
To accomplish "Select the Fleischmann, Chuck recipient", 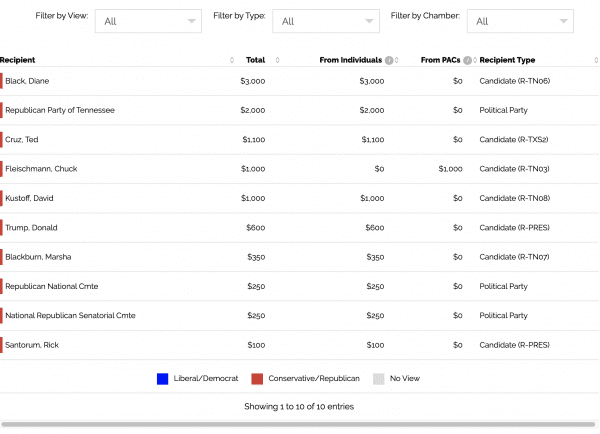I will tap(41, 169).
